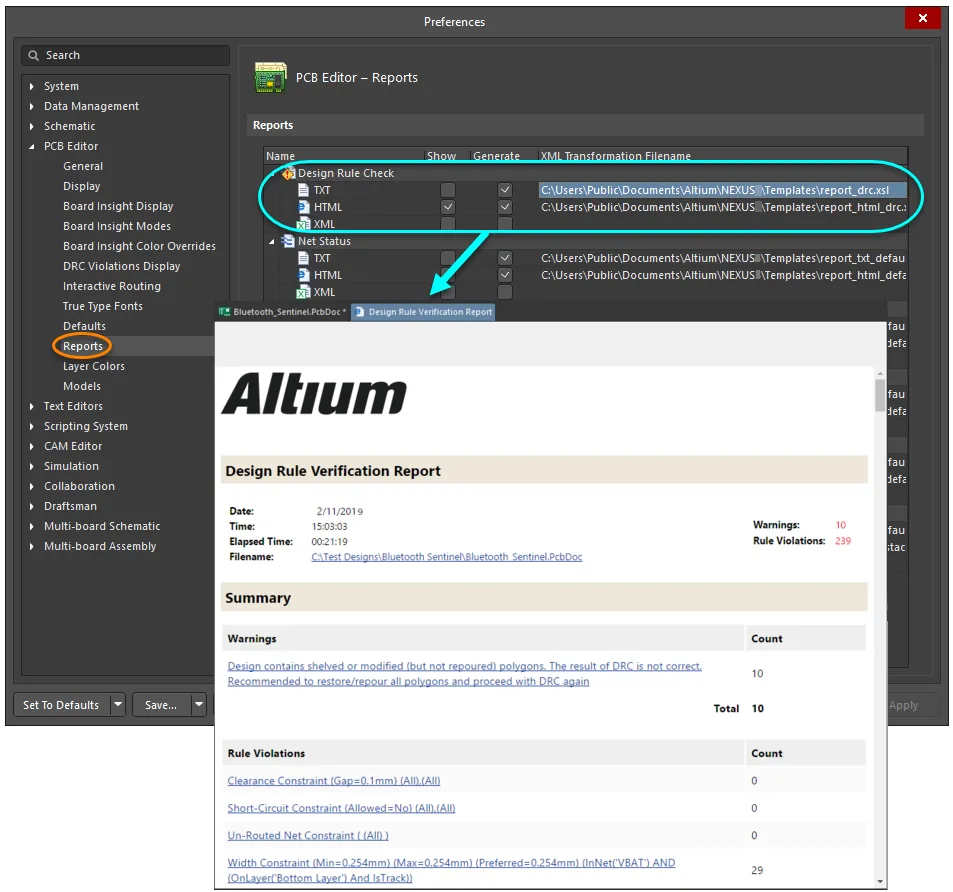Screen dimensions: 953x892
Task: Open the Bluetooth_Sentinel.PcbDoc filename link
Action: [447, 557]
